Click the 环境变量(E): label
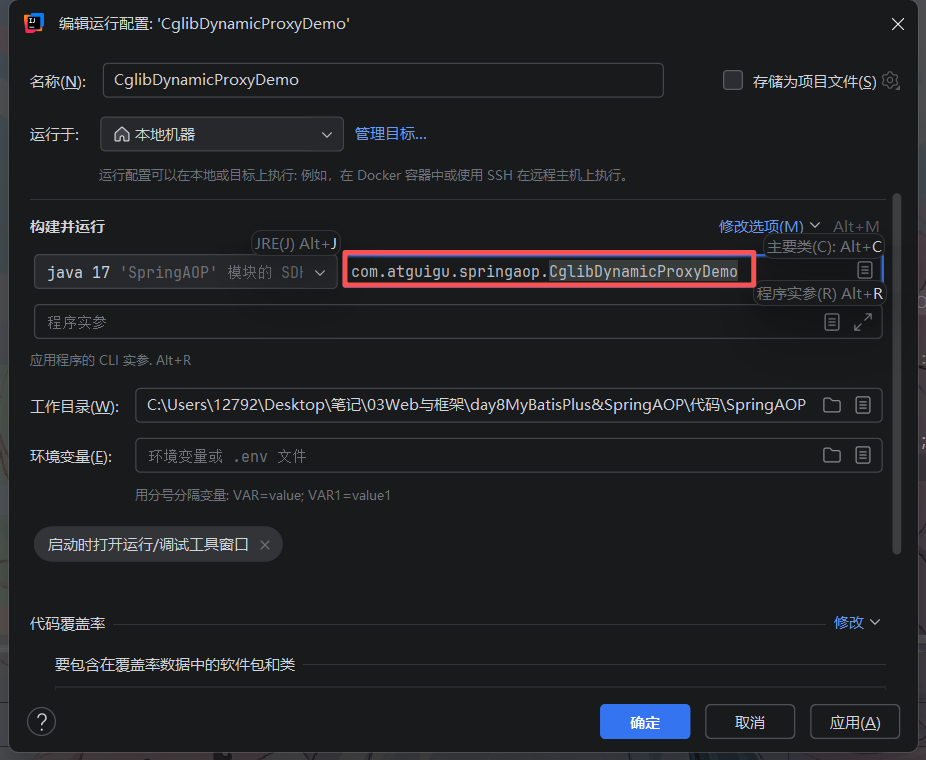 pyautogui.click(x=71, y=456)
